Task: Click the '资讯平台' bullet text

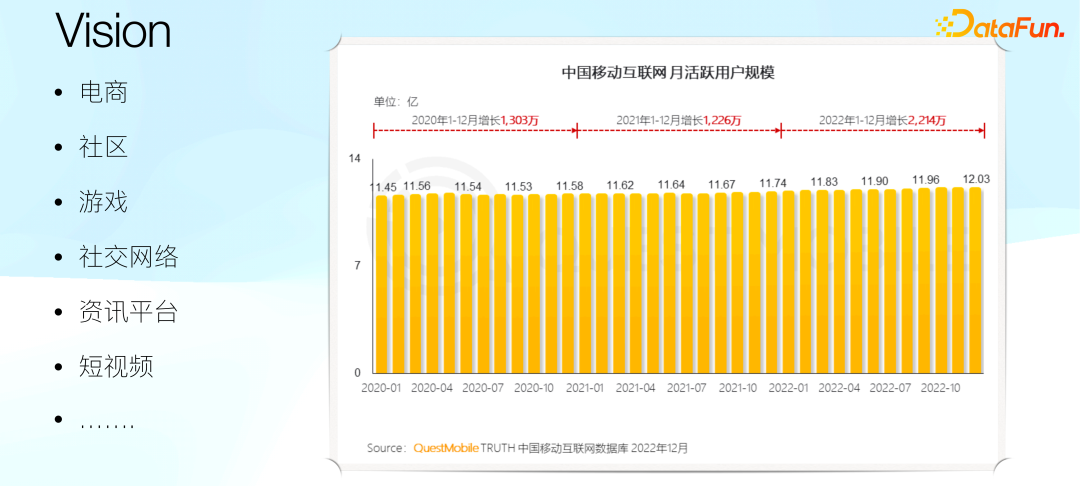Action: [x=129, y=312]
